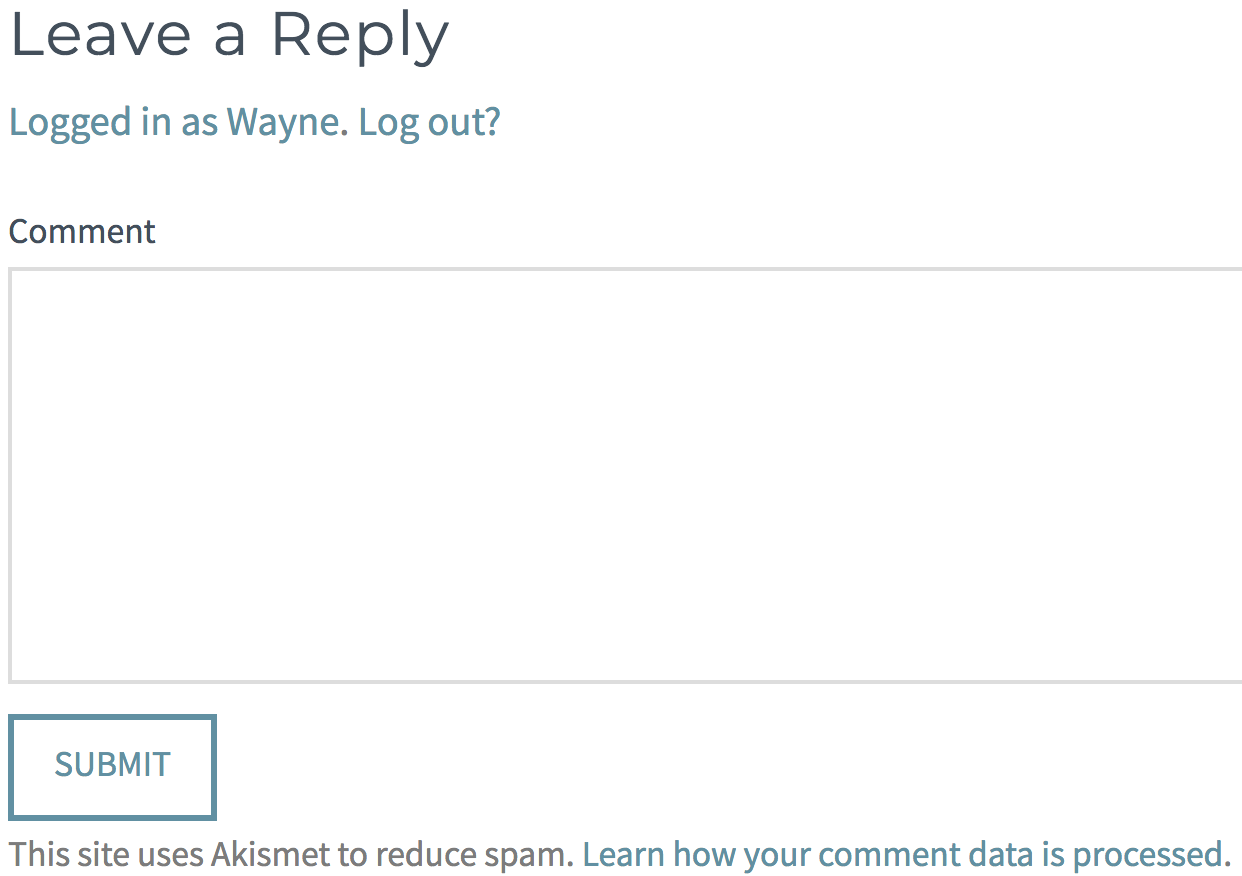
Task: Click the SUBMIT button
Action: coord(112,766)
